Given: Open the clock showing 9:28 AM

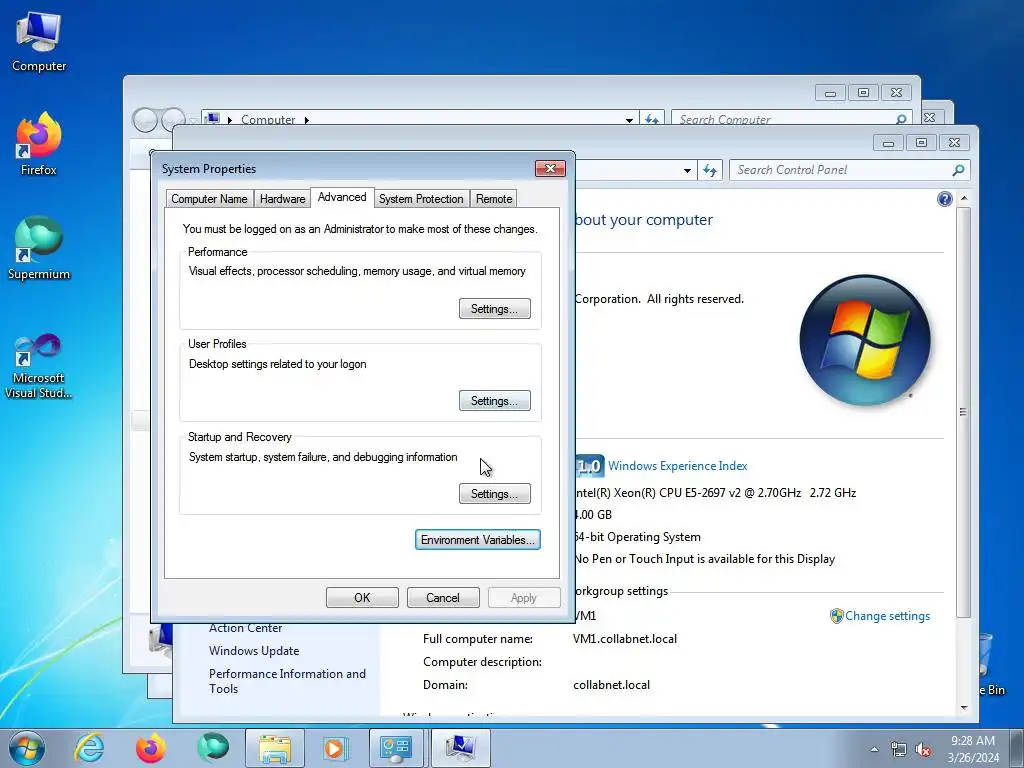Looking at the screenshot, I should (x=973, y=748).
